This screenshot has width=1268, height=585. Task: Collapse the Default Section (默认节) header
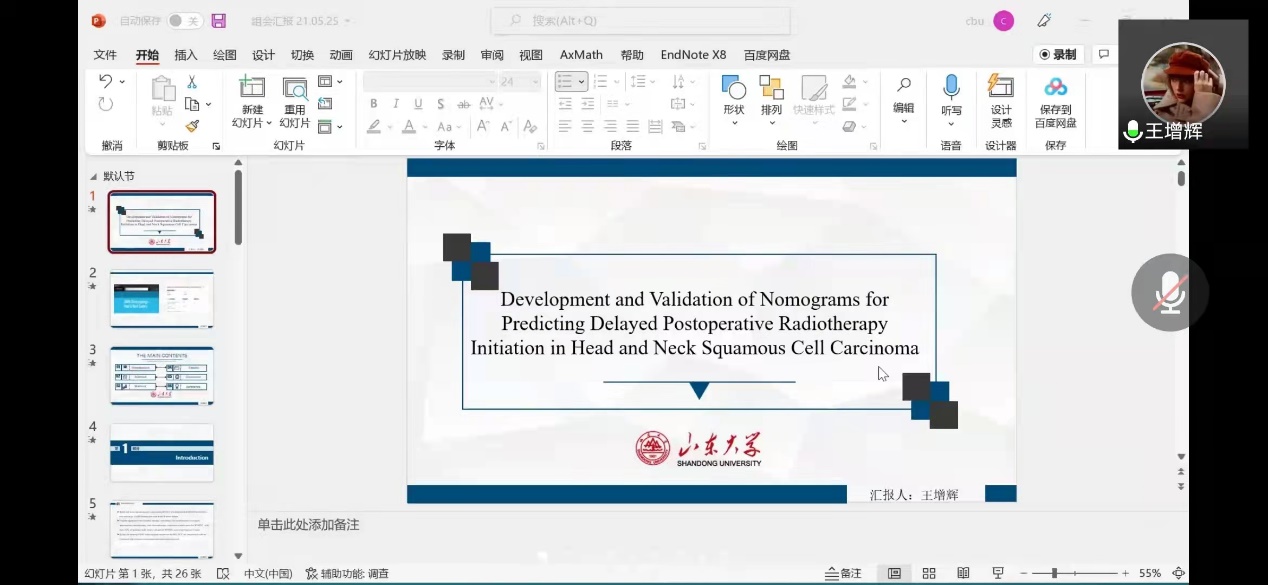coord(95,176)
